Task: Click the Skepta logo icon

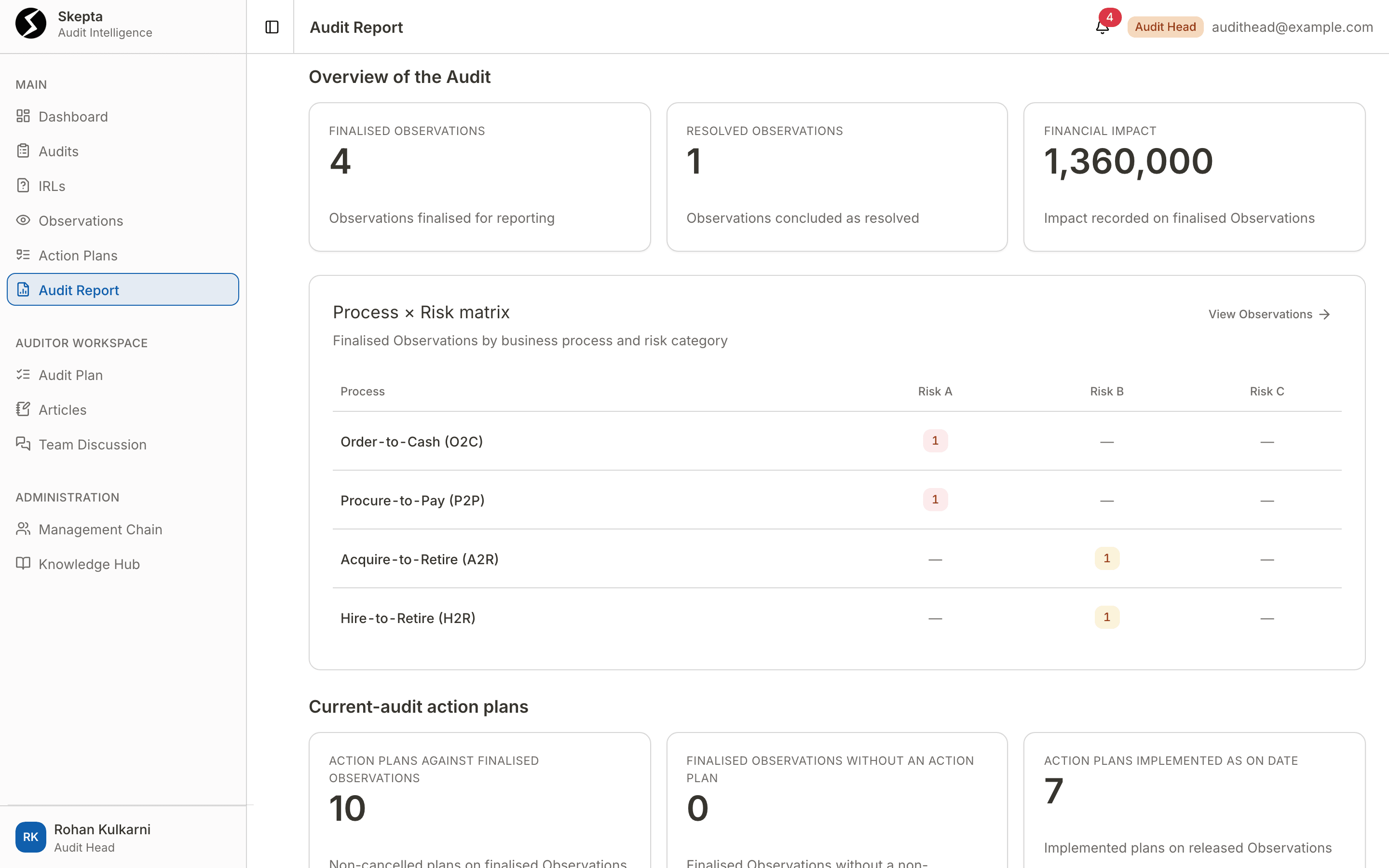Action: coord(31,24)
